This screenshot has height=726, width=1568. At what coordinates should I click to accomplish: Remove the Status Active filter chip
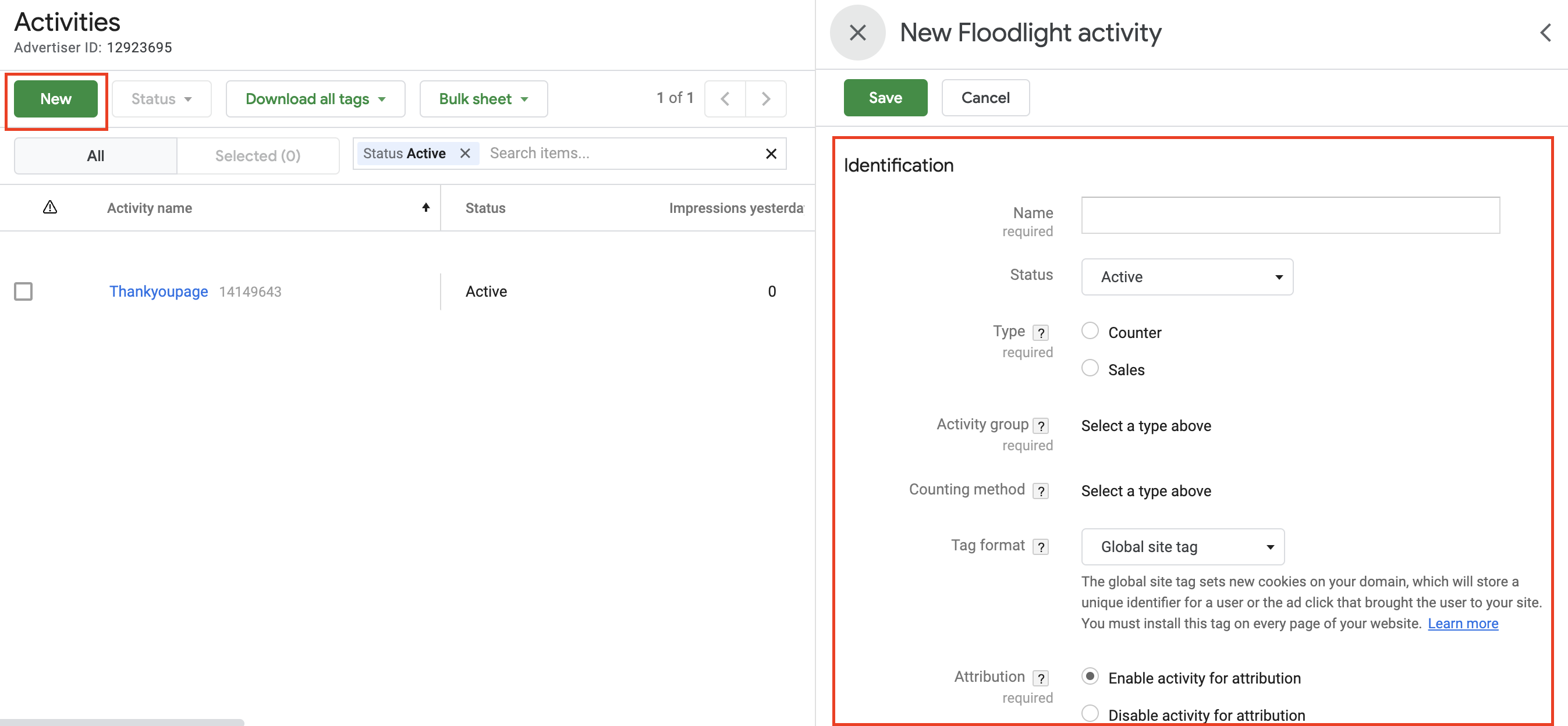click(x=465, y=154)
